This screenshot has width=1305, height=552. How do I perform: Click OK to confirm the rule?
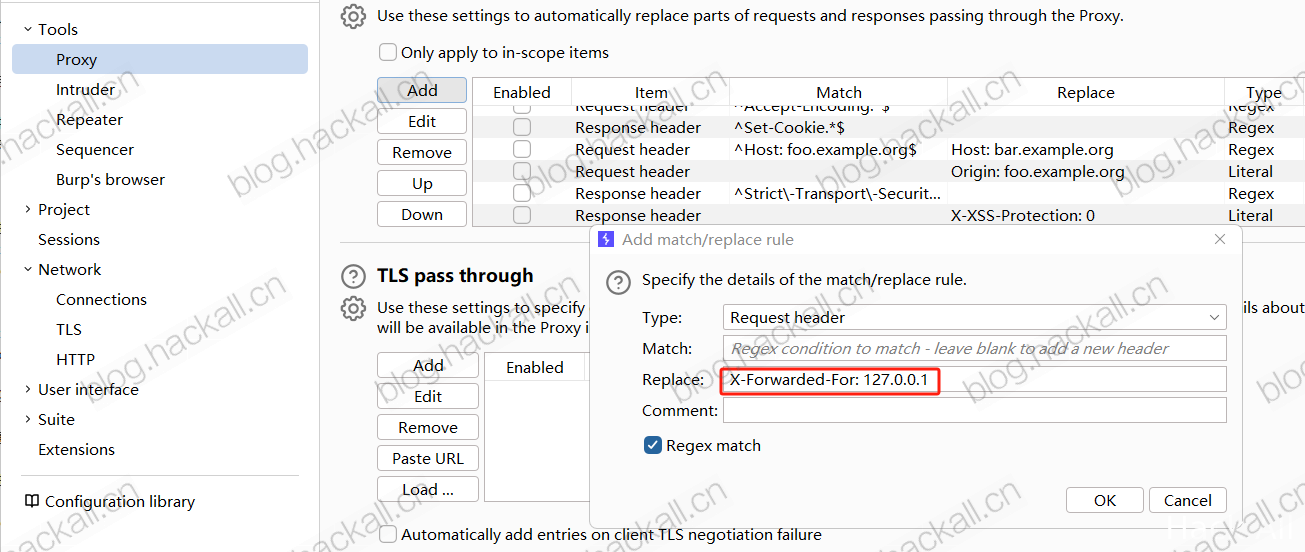coord(1105,501)
